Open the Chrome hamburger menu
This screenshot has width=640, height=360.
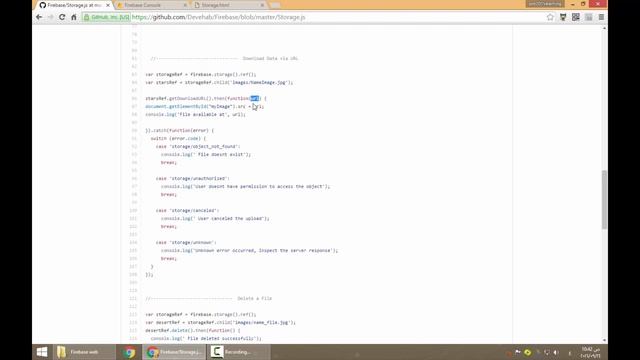pos(601,17)
